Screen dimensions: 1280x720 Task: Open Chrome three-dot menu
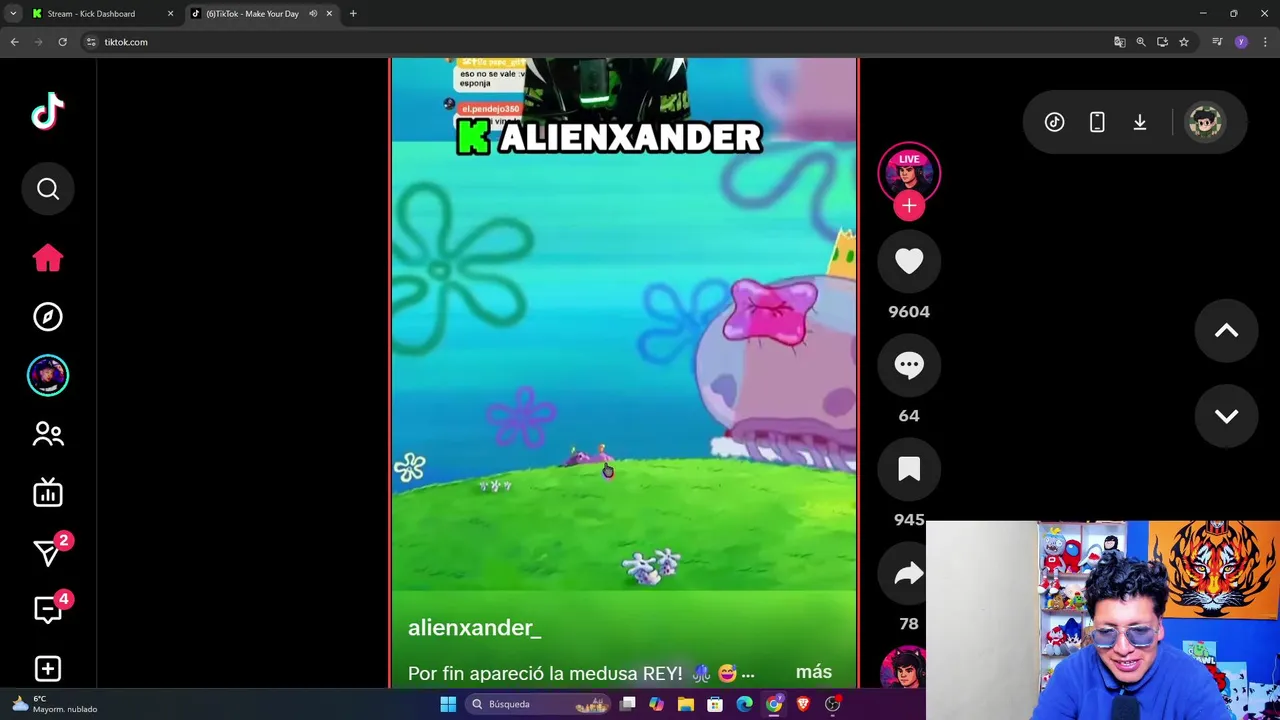(1265, 42)
